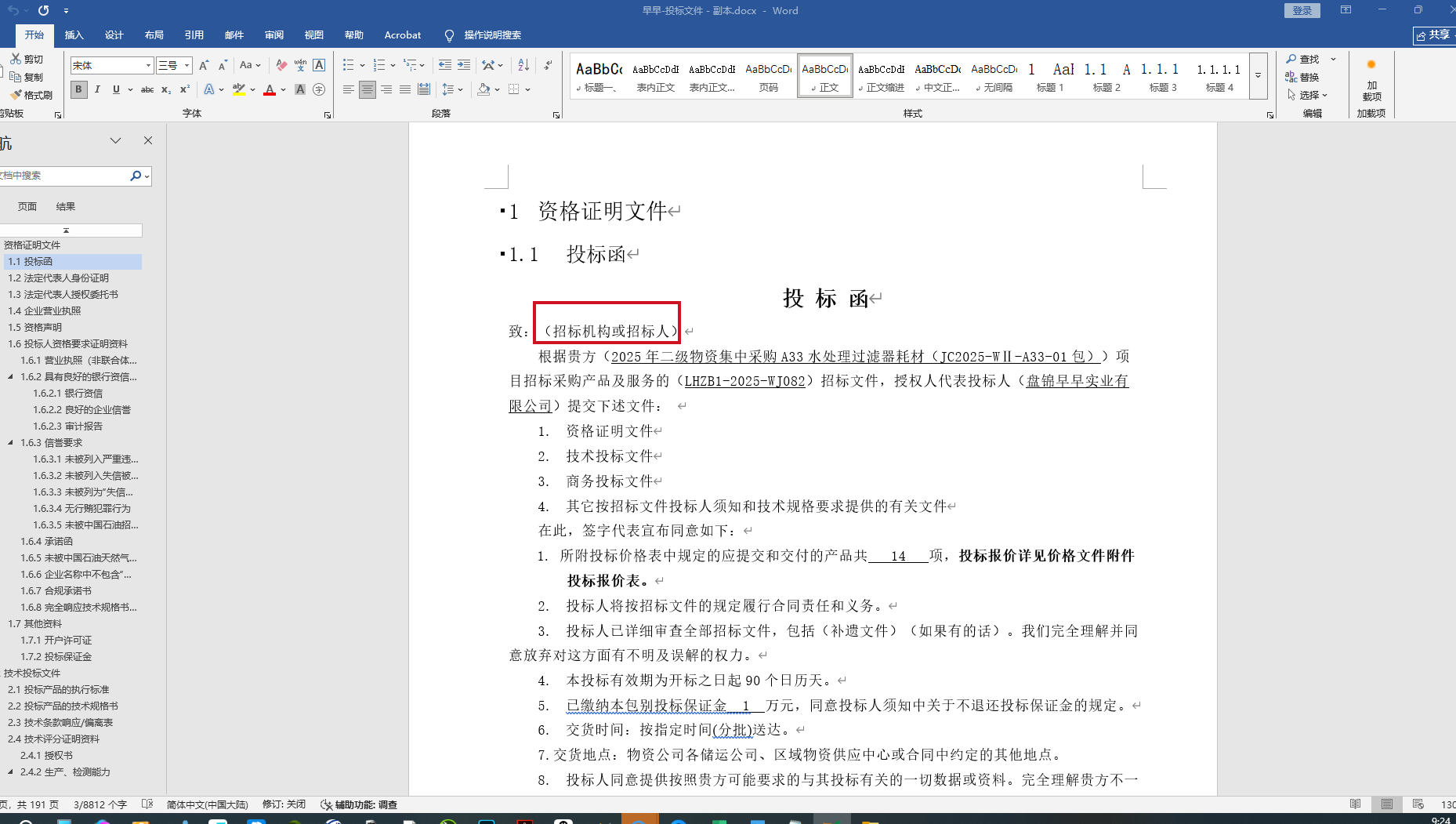1456x824 pixels.
Task: Collapse the 1.6.3 信誉要求 outline node
Action: coord(11,443)
